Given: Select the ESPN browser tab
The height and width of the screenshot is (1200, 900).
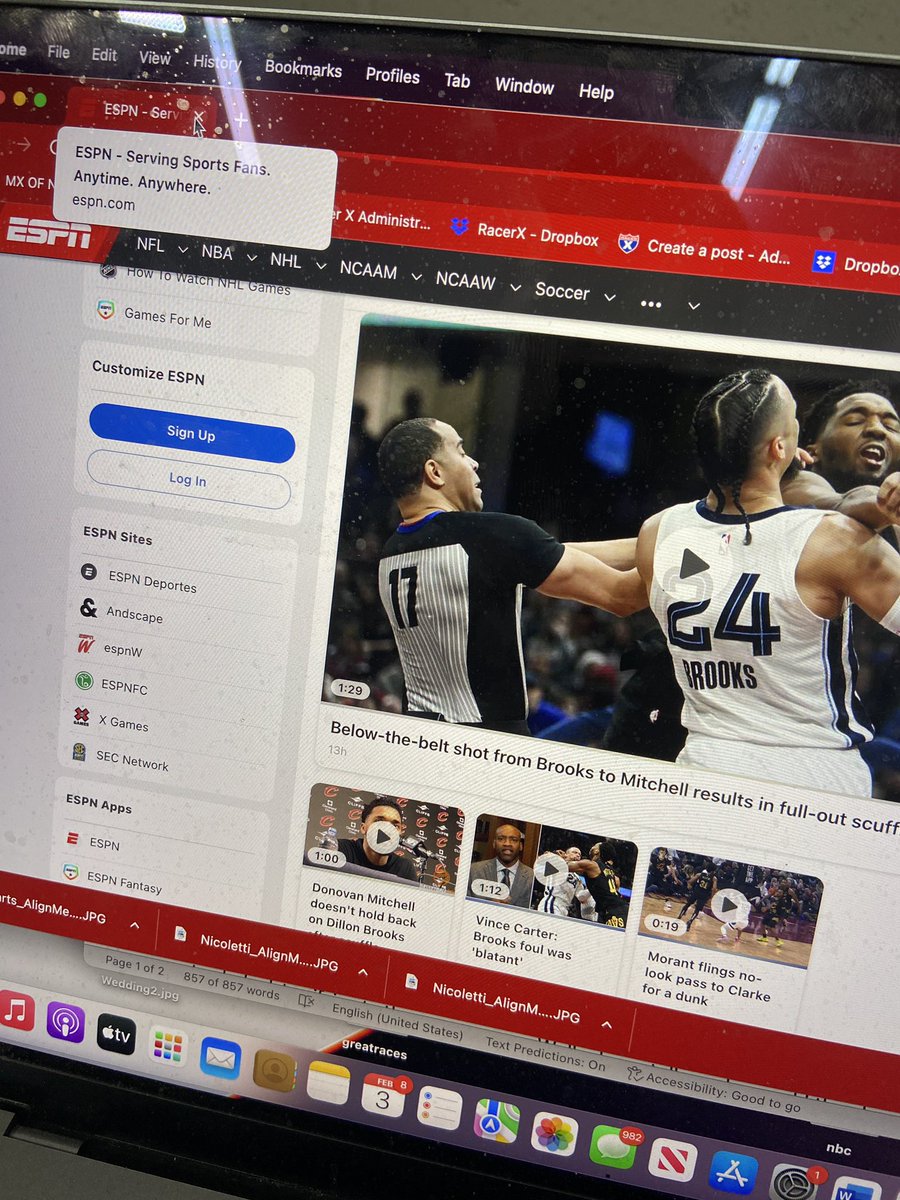Looking at the screenshot, I should [x=143, y=112].
